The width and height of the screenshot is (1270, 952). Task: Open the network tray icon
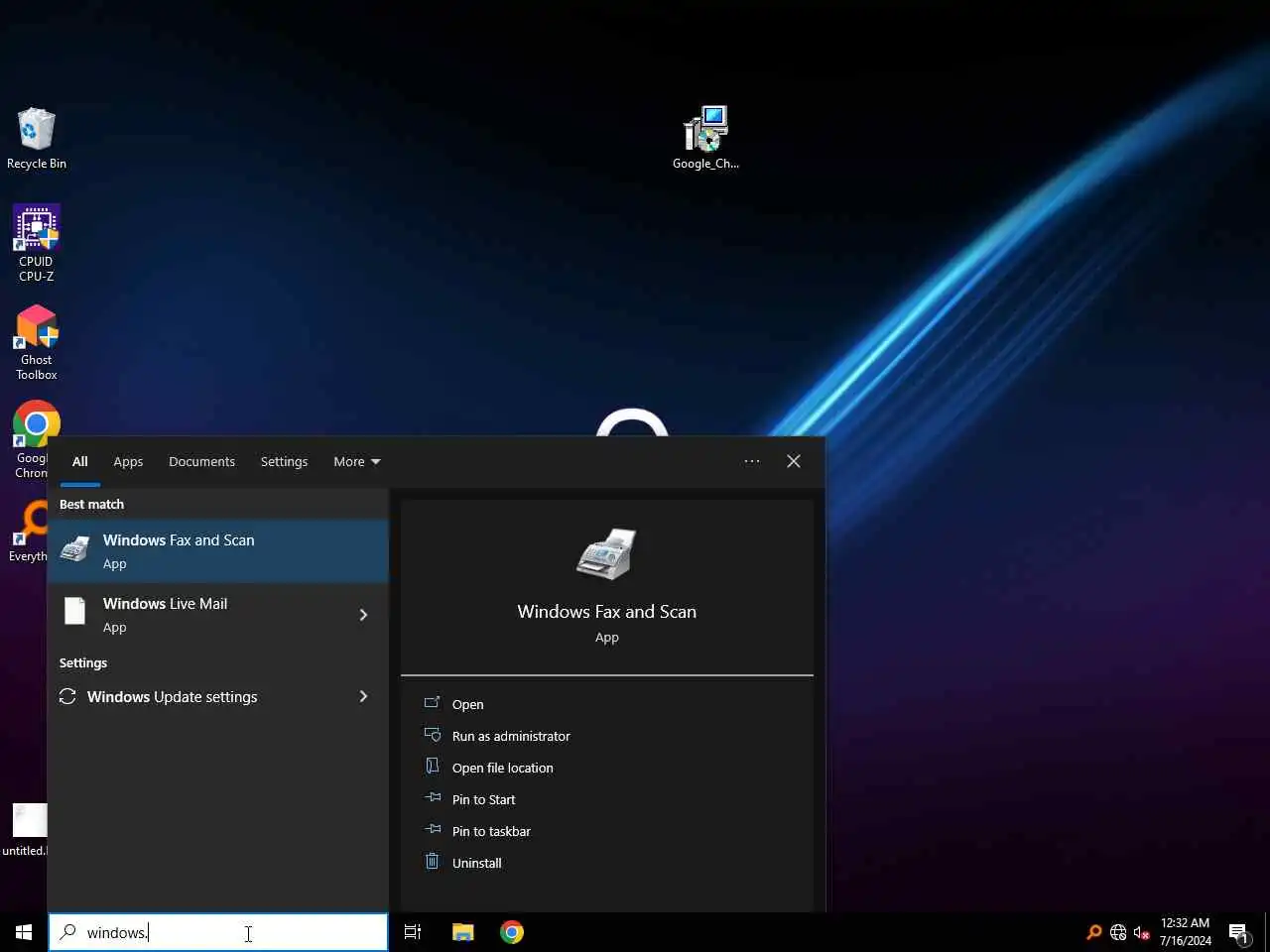1118,932
